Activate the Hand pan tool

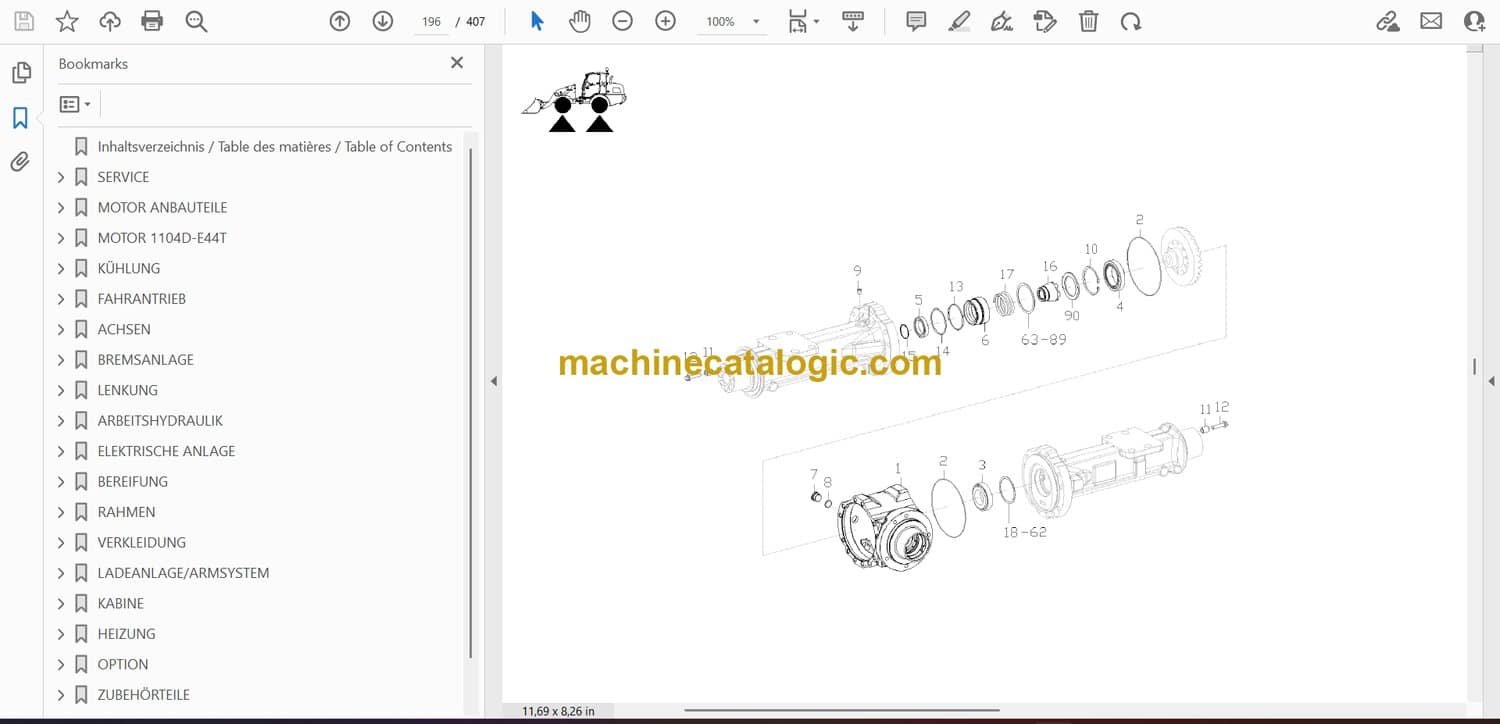[580, 21]
